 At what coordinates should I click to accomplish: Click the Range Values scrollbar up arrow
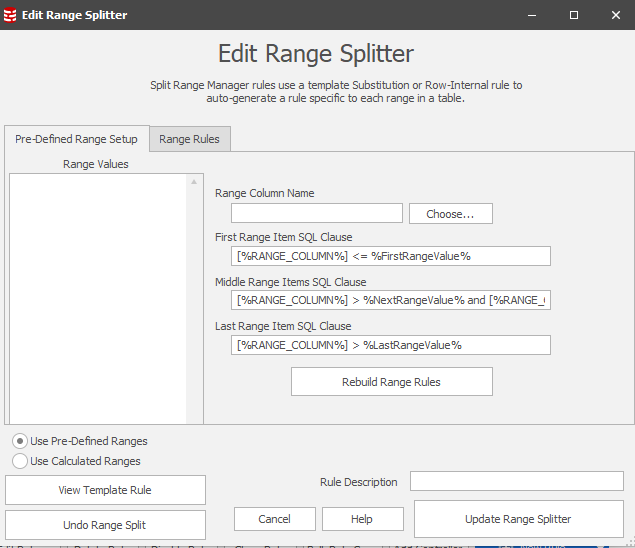[195, 182]
